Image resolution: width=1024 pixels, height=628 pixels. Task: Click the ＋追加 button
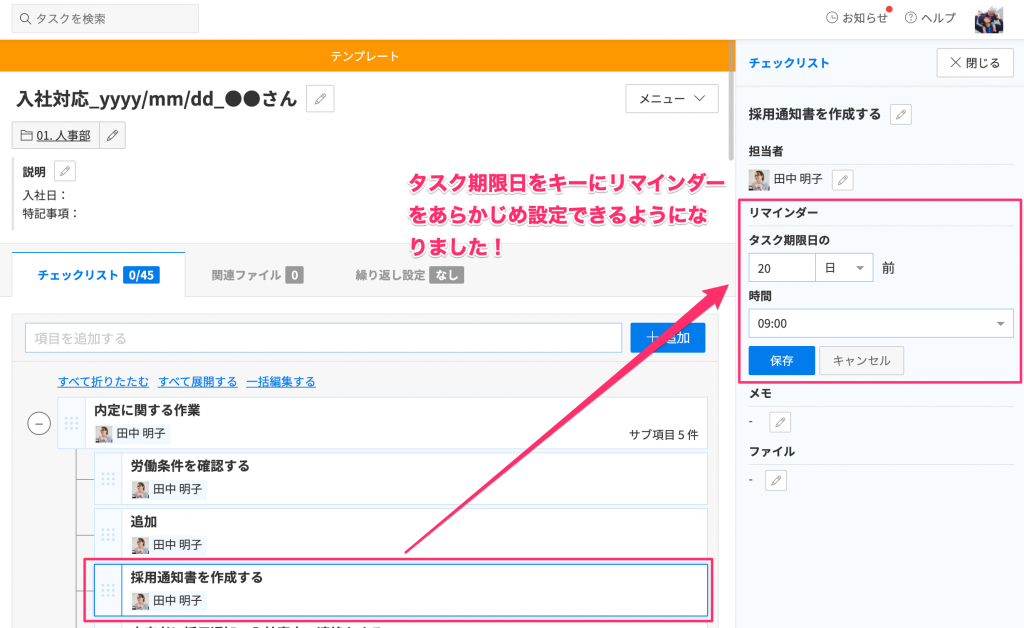coord(667,338)
